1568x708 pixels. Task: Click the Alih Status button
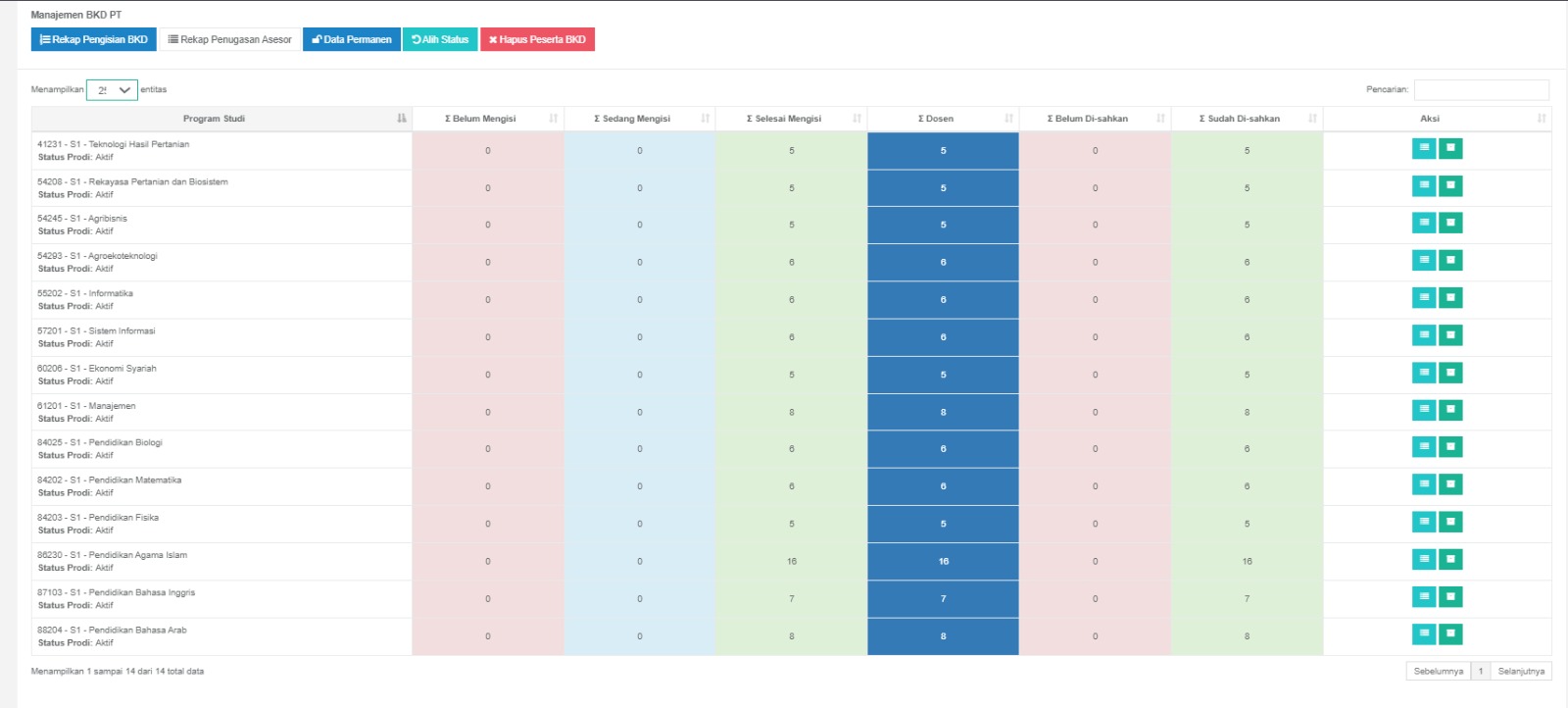(440, 39)
